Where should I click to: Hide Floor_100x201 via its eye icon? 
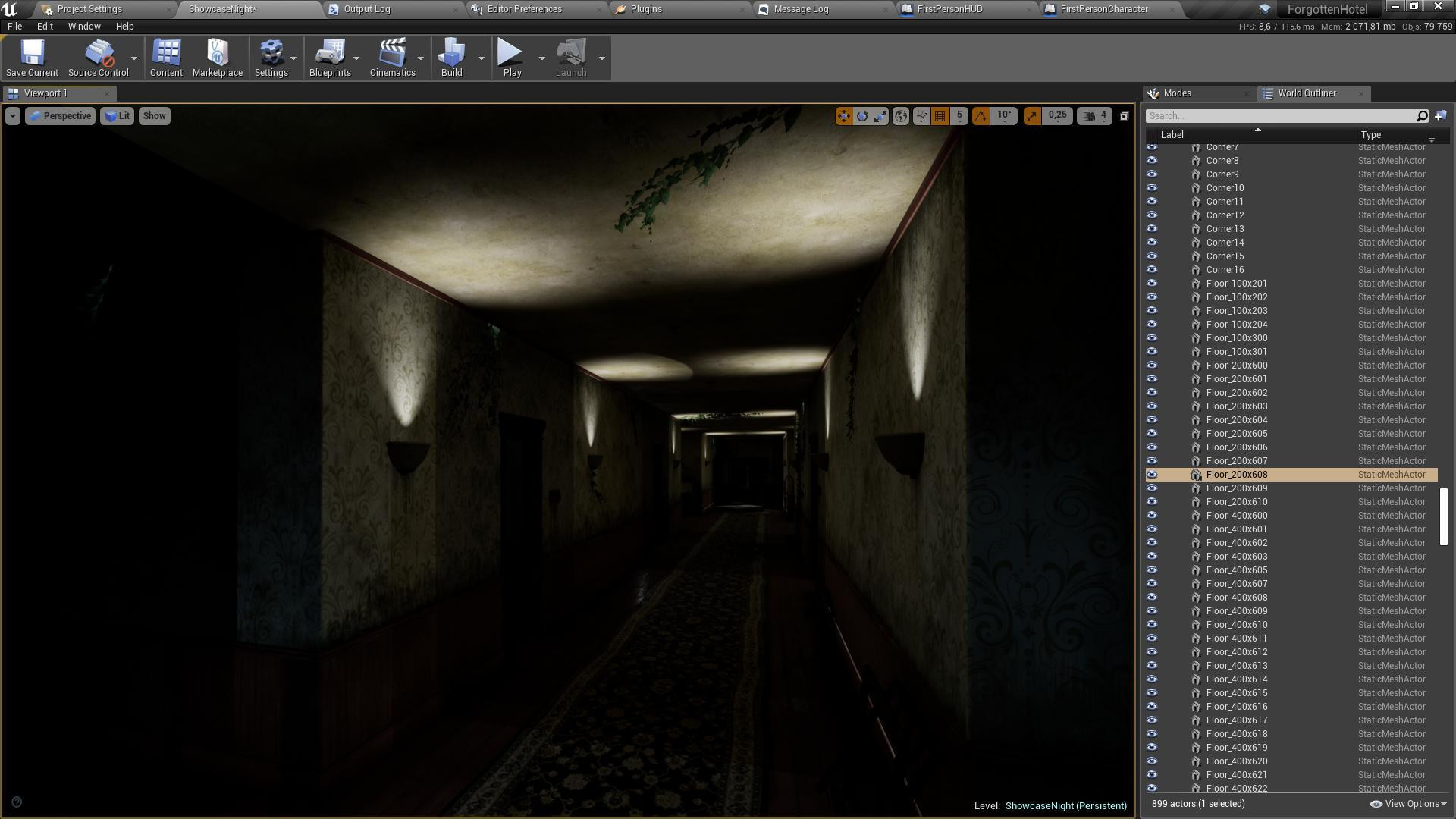click(1152, 284)
